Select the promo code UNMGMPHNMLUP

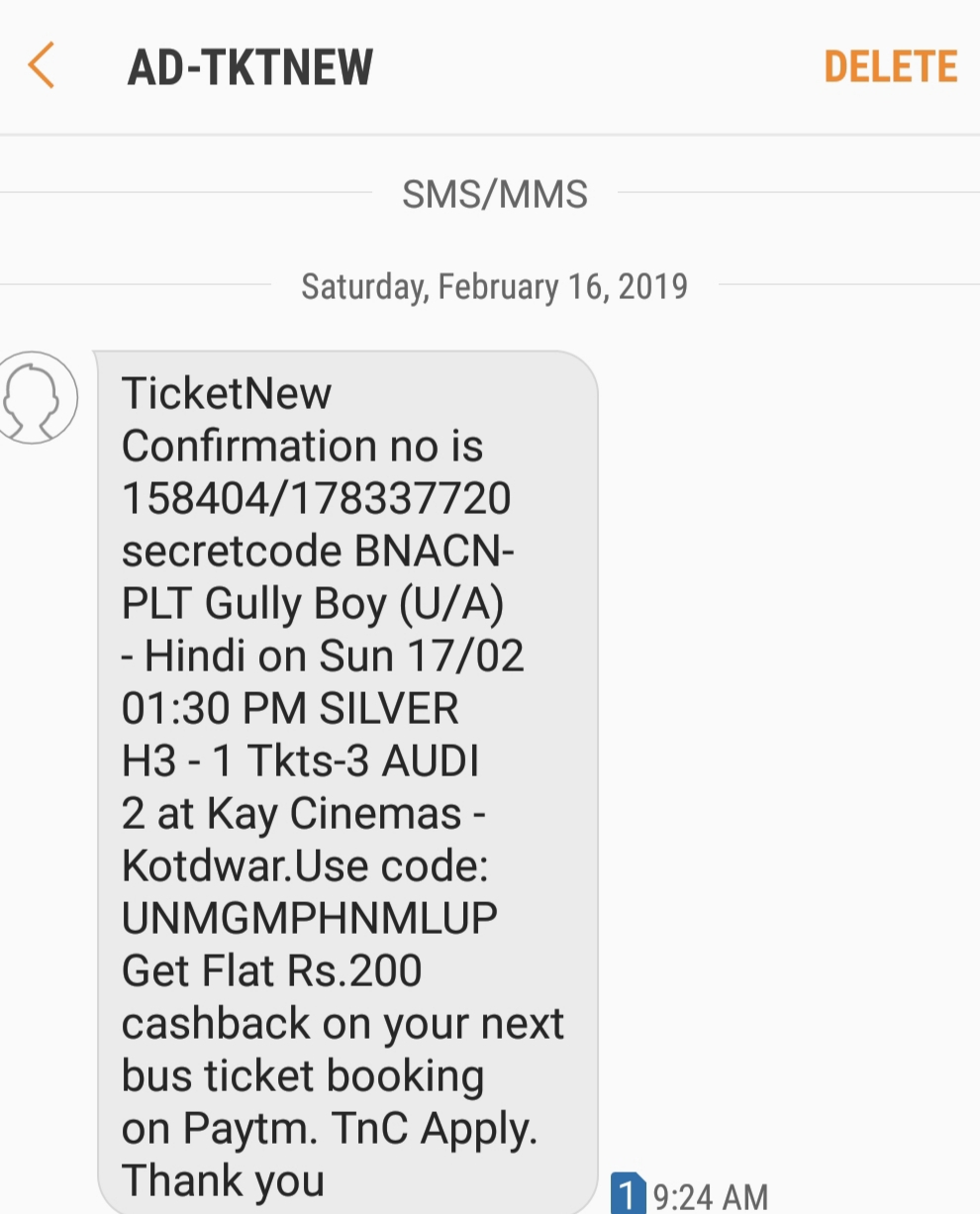coord(309,918)
